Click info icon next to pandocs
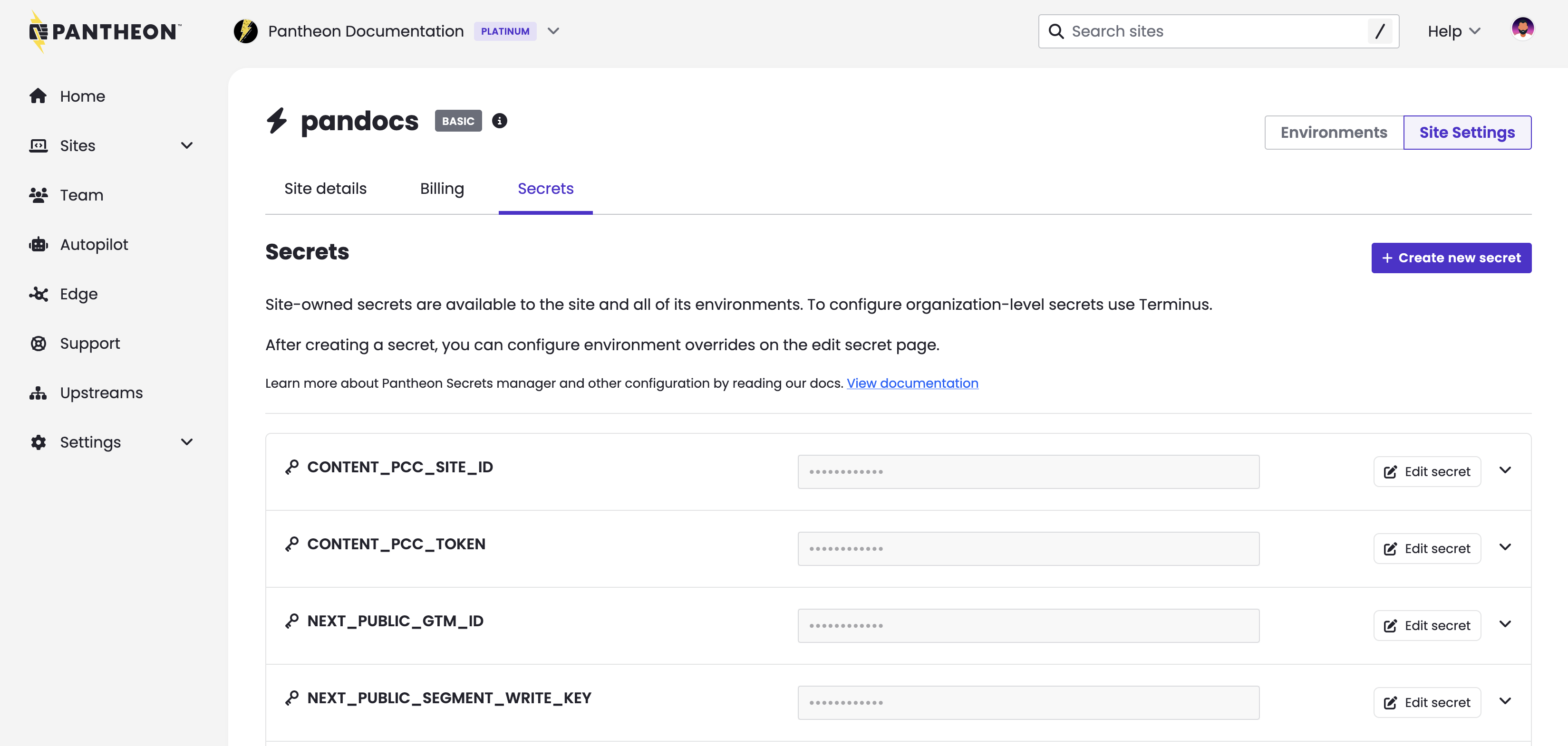 [x=499, y=121]
